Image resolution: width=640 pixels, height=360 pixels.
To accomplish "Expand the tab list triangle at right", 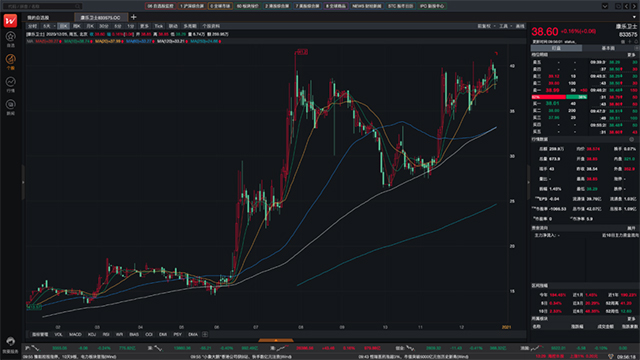I will (x=634, y=17).
